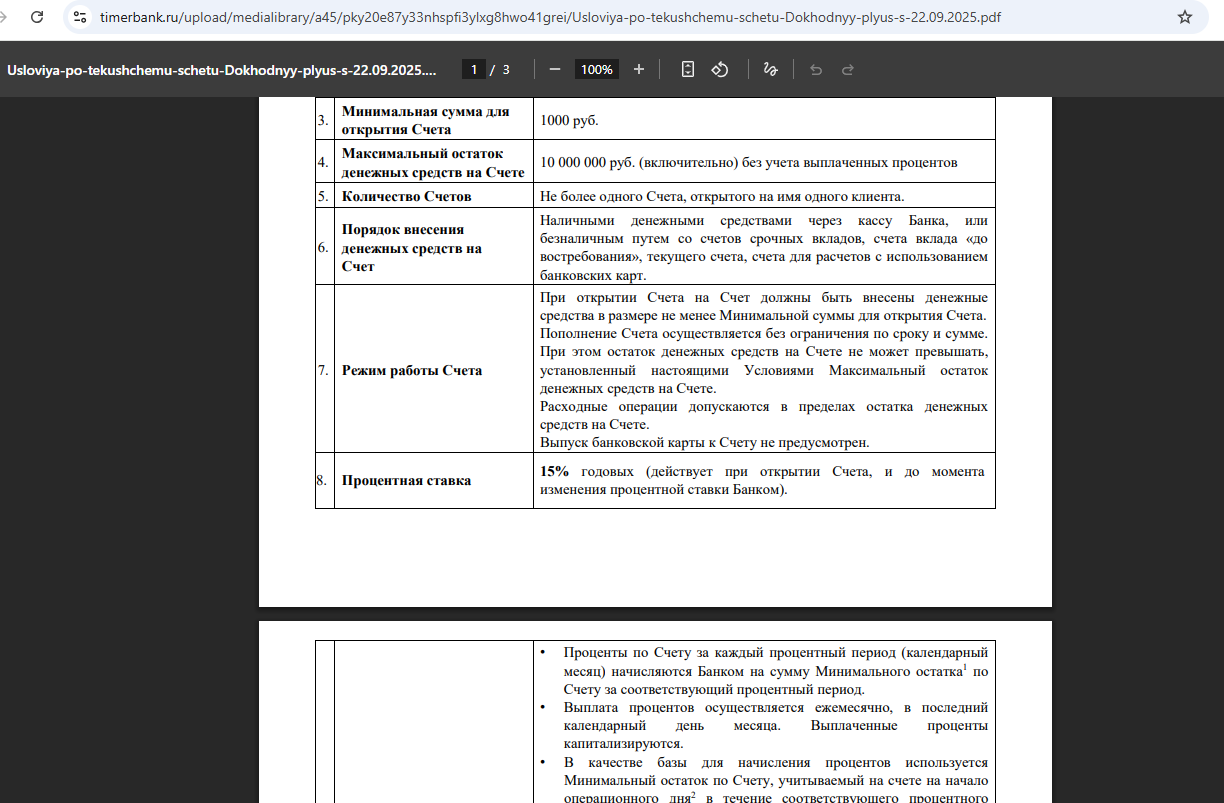Click the redo arrow in PDF toolbar

pos(848,69)
